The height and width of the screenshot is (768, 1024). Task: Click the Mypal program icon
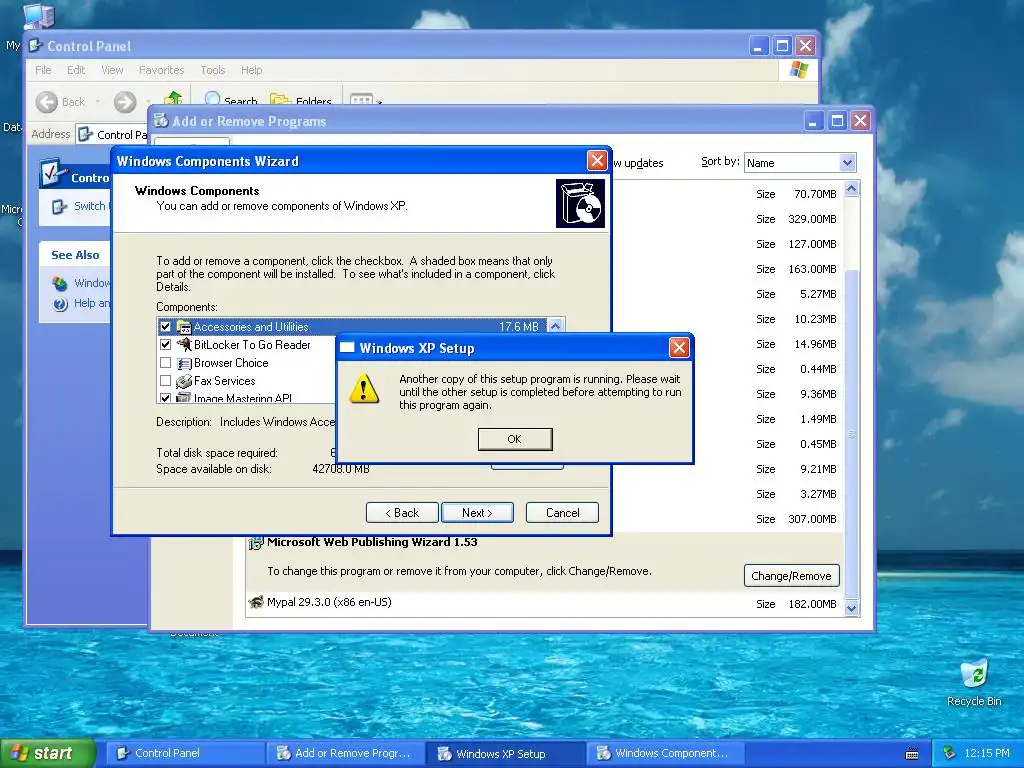[x=256, y=602]
